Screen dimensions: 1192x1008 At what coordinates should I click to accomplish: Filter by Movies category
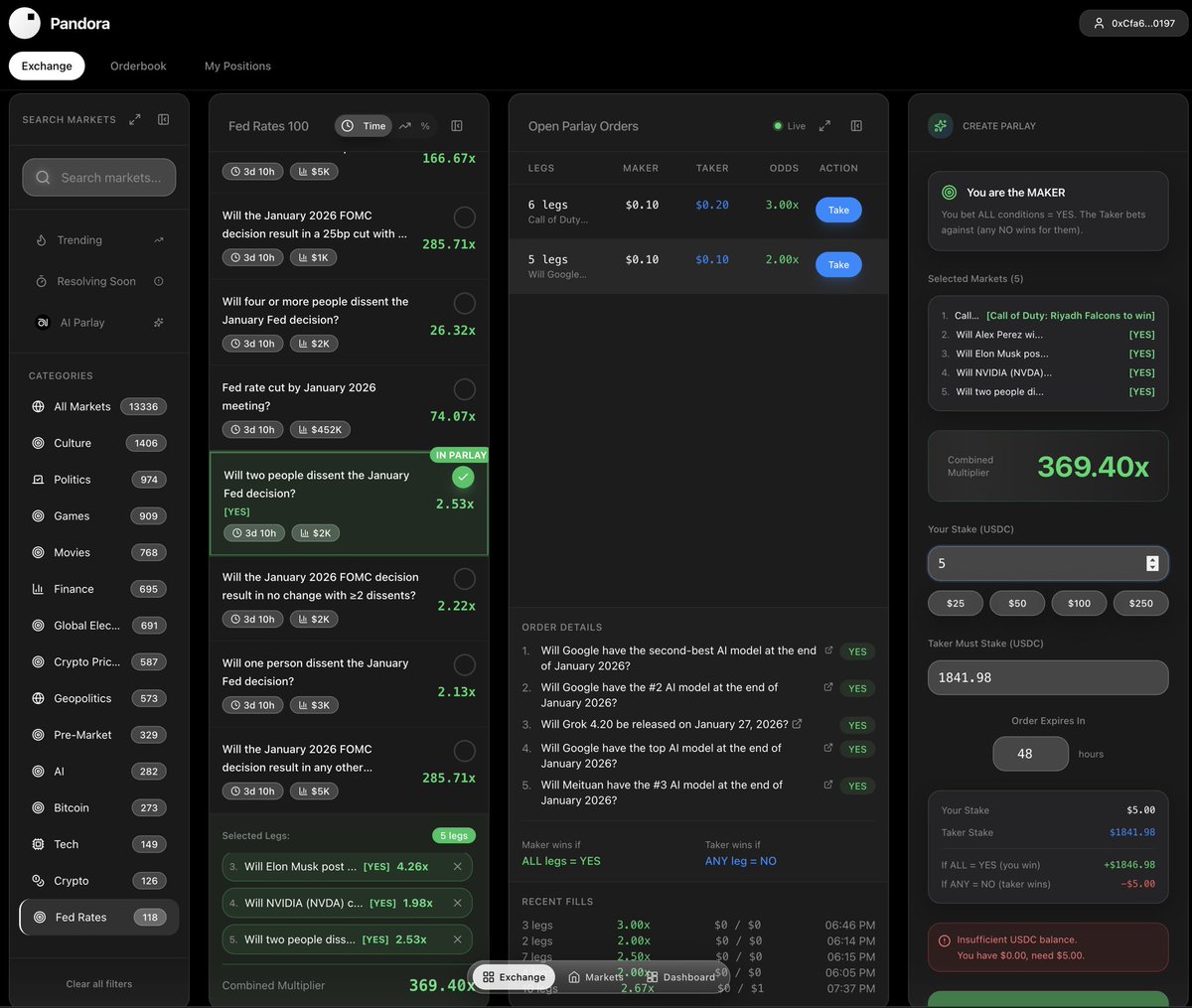coord(99,552)
